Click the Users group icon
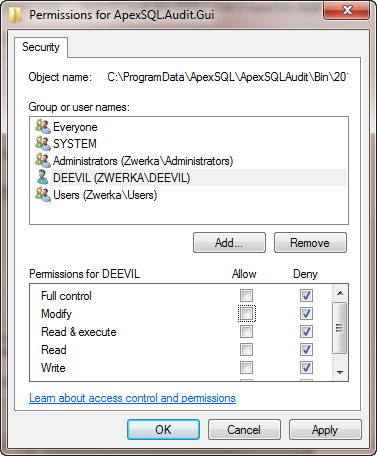Image resolution: width=377 pixels, height=456 pixels. pyautogui.click(x=43, y=194)
